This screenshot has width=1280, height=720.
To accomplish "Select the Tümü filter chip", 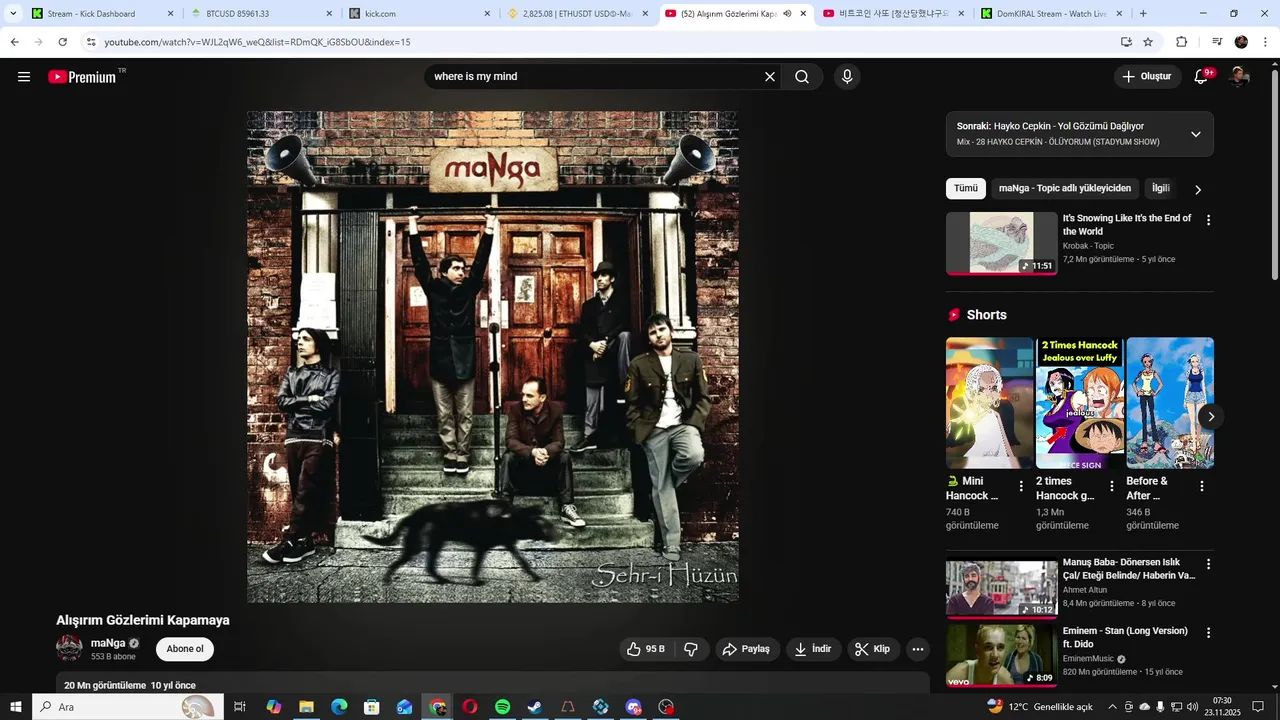I will [966, 188].
